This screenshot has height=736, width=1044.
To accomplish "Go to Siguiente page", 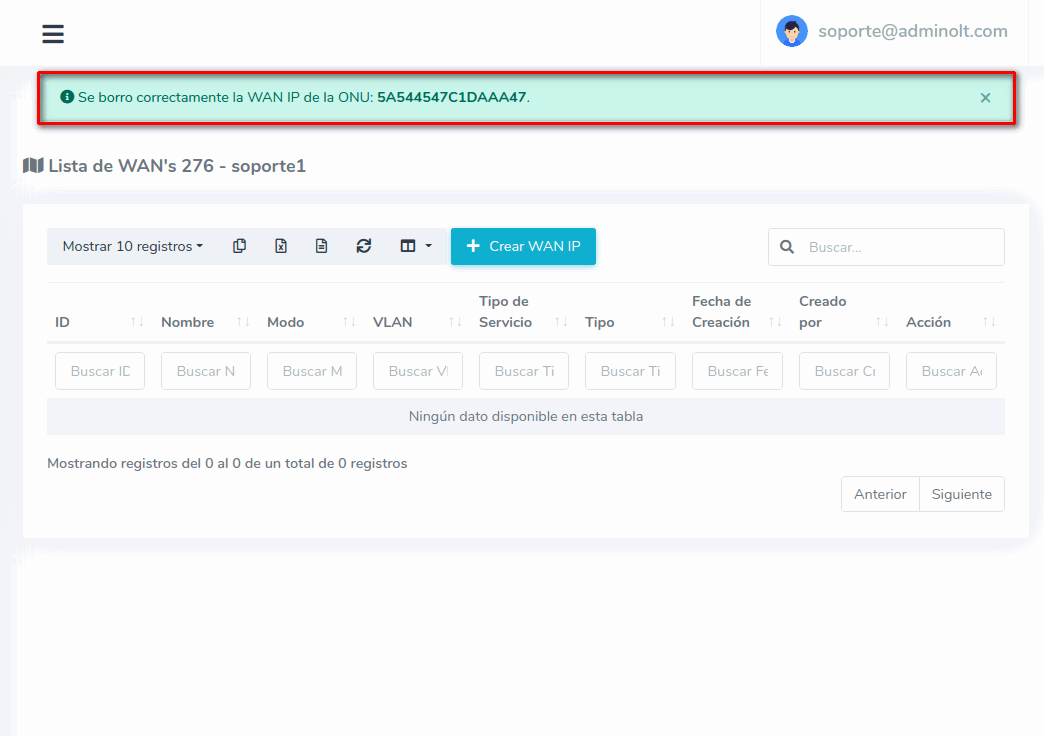I will click(x=961, y=494).
